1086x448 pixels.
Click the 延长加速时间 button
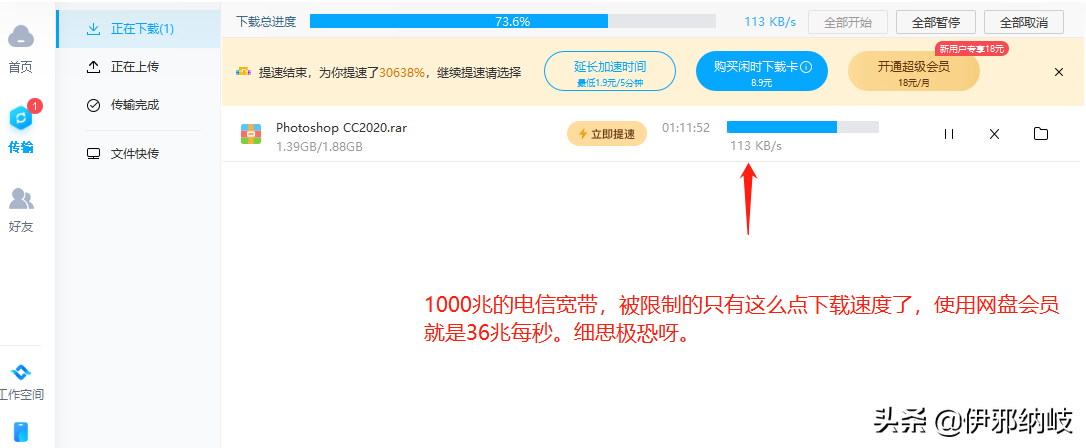point(609,71)
